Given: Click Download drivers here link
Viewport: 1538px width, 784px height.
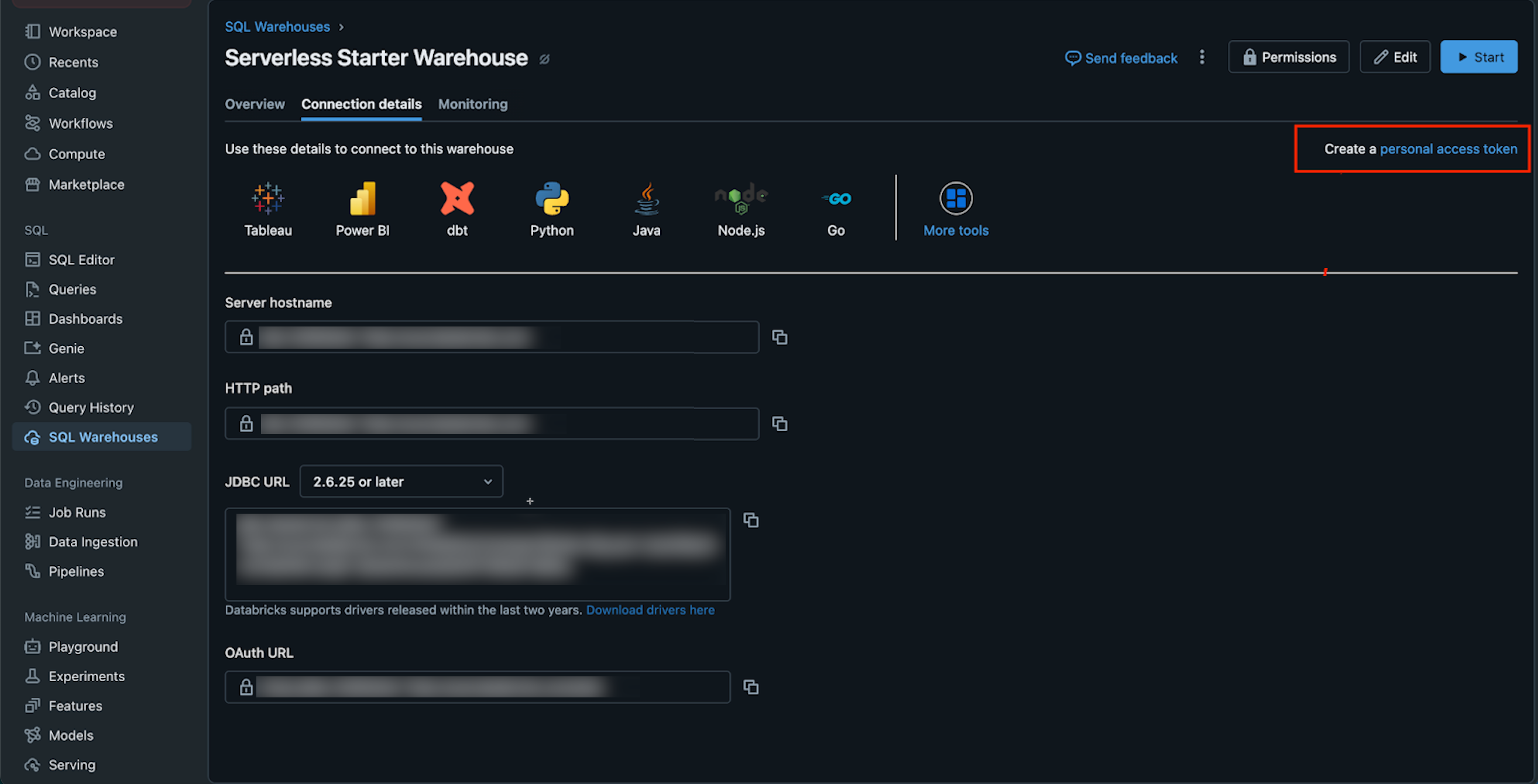Looking at the screenshot, I should point(650,610).
